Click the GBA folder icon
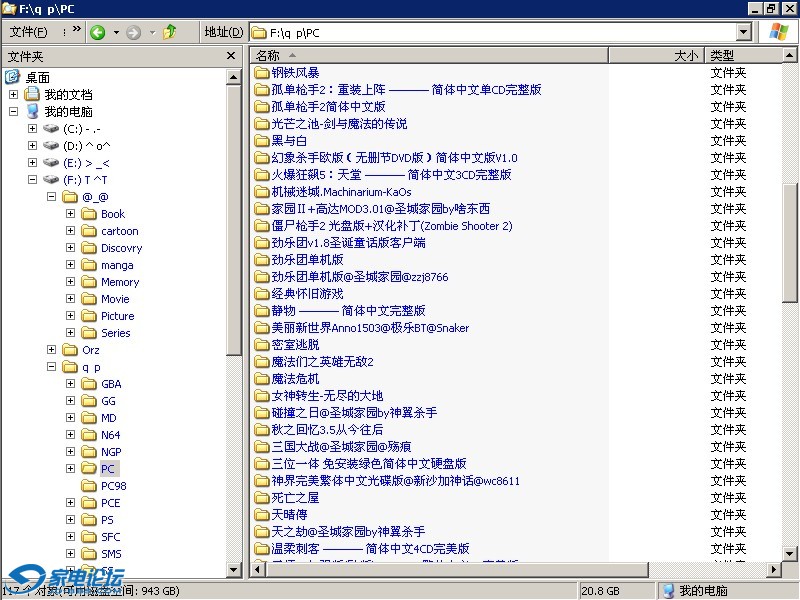 pos(89,384)
